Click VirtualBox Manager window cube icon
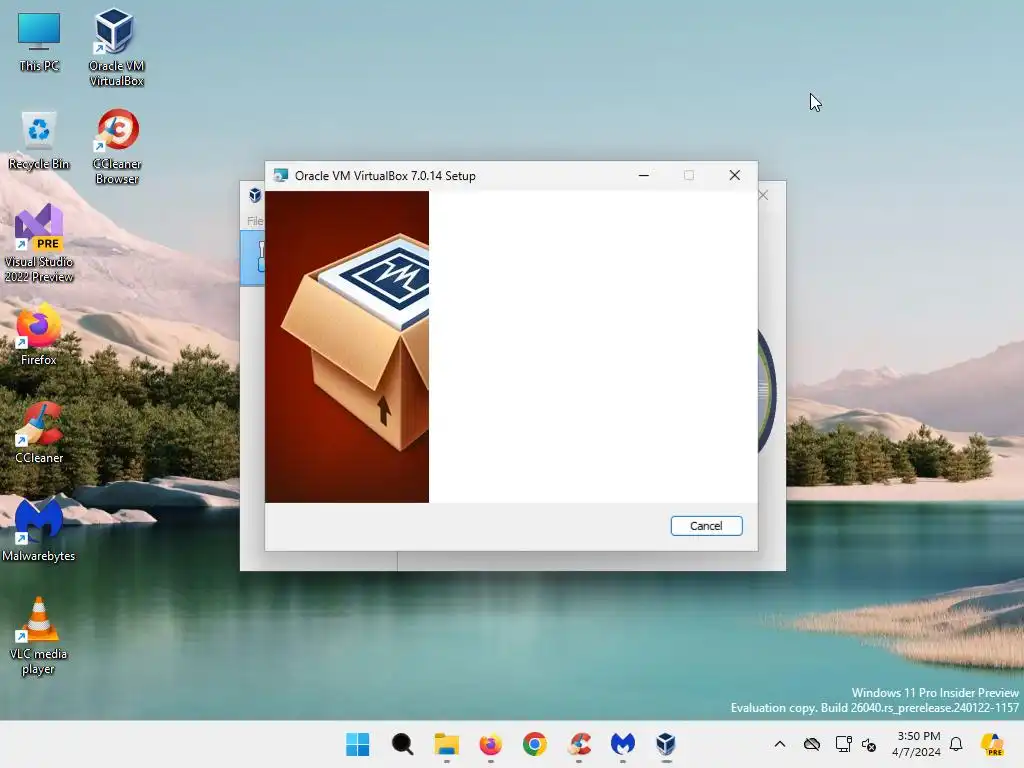 tap(255, 195)
